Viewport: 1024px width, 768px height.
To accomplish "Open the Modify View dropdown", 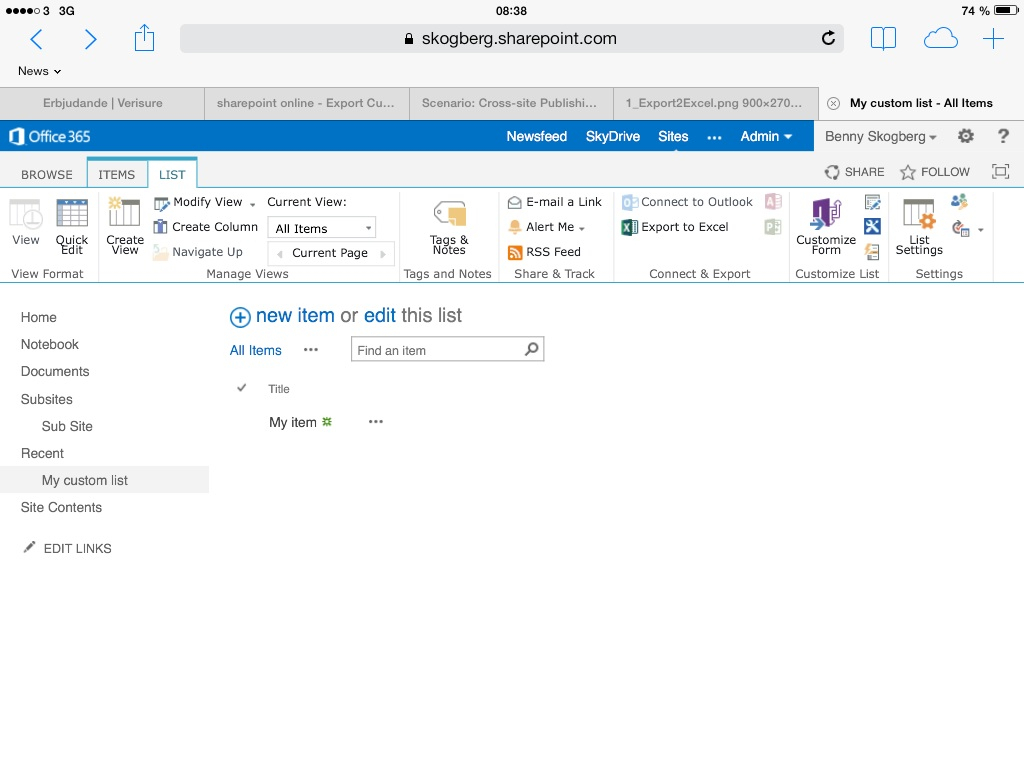I will [x=204, y=202].
